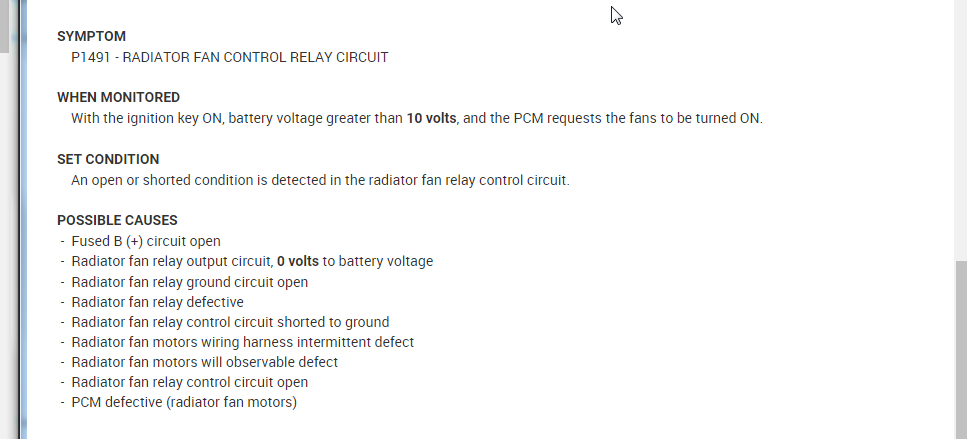The image size is (967, 439).
Task: Click 'Radiator fan relay ground circuit open'
Action: pos(189,282)
